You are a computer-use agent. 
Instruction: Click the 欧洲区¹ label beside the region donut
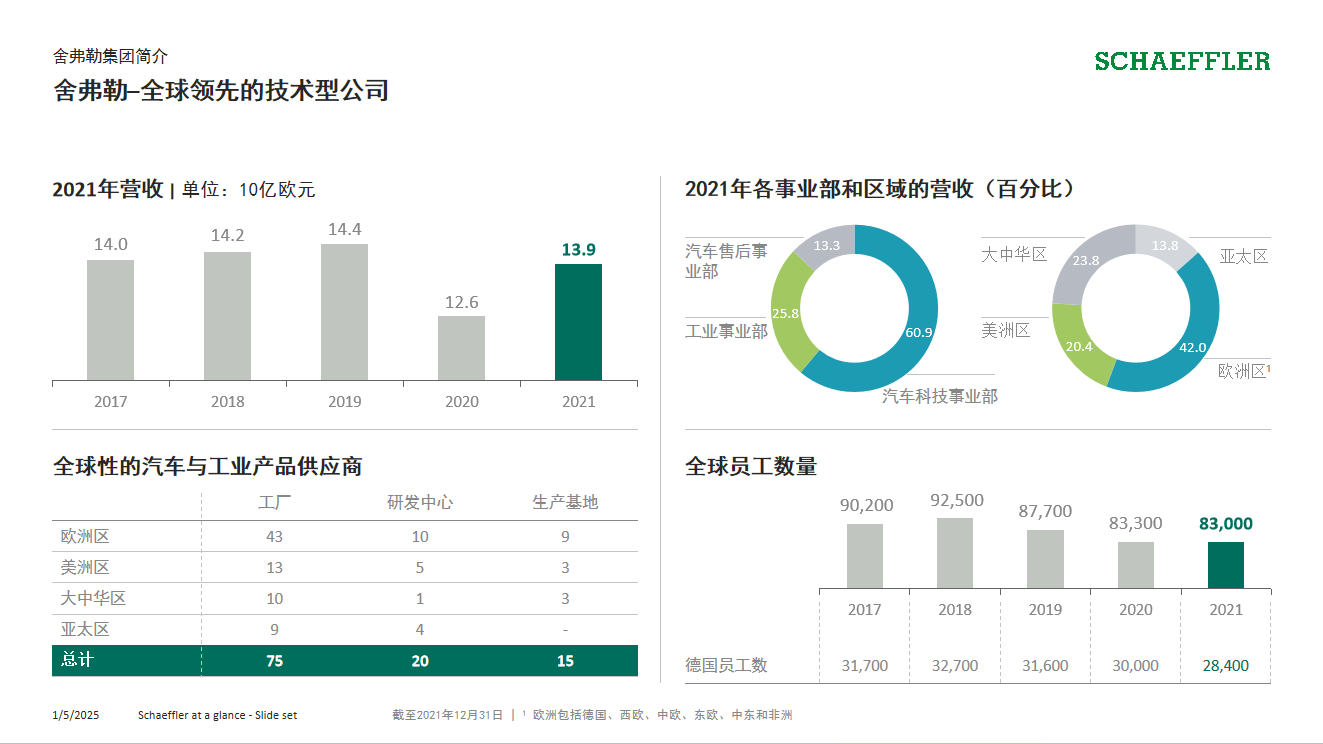coord(1244,371)
